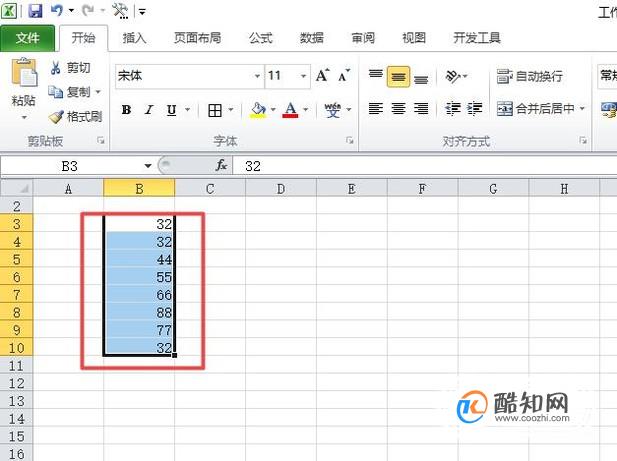
Task: Open the Alignment (对齐方式) dialog launcher
Action: [x=583, y=140]
